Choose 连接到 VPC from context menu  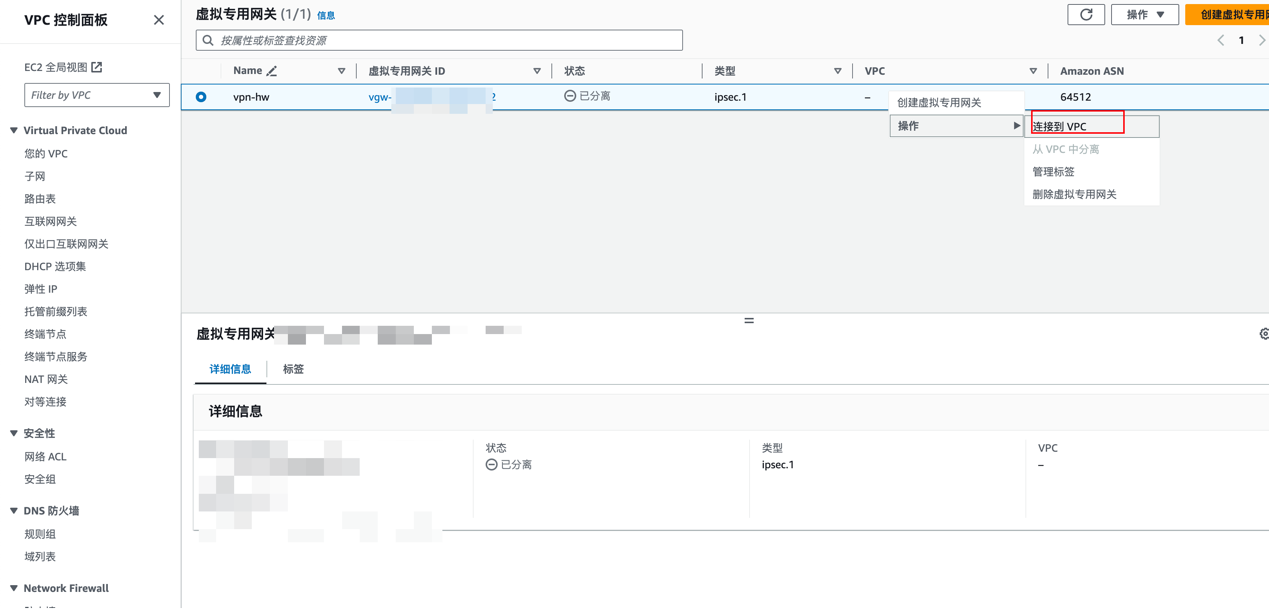tap(1060, 127)
